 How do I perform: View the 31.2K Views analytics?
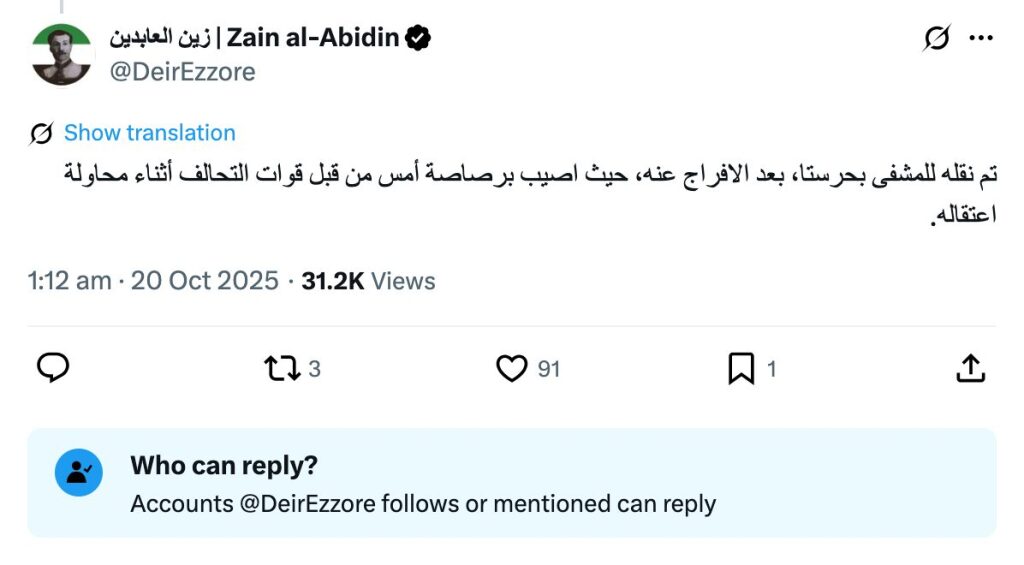[x=368, y=281]
